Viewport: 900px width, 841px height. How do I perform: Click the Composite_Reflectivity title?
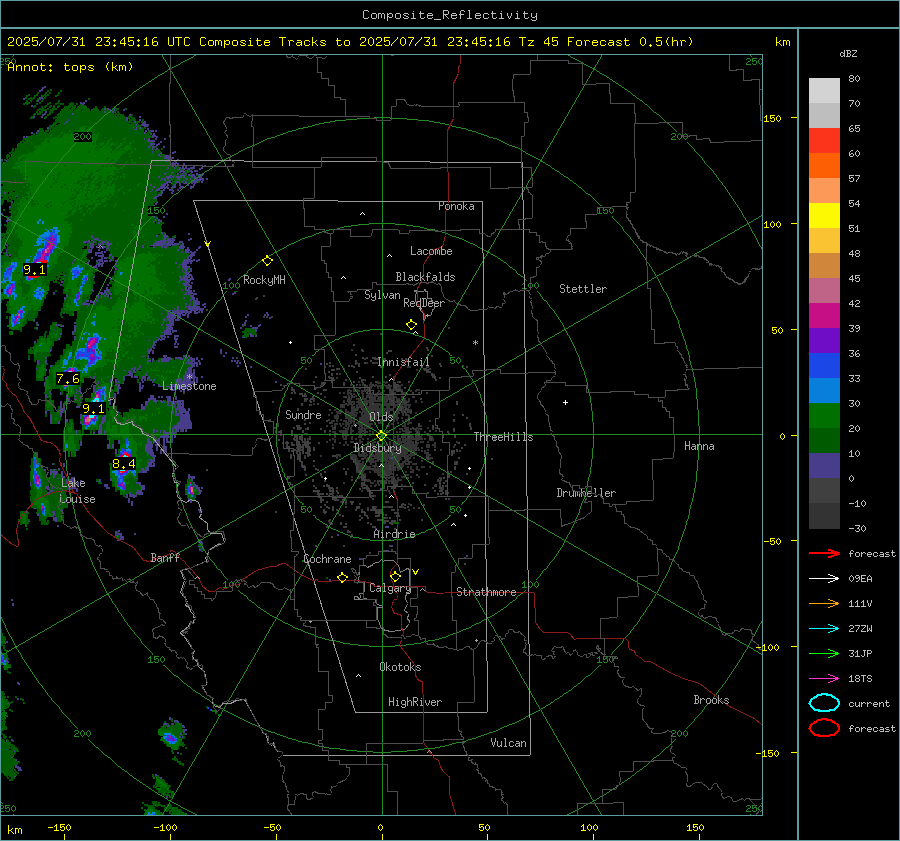(450, 15)
